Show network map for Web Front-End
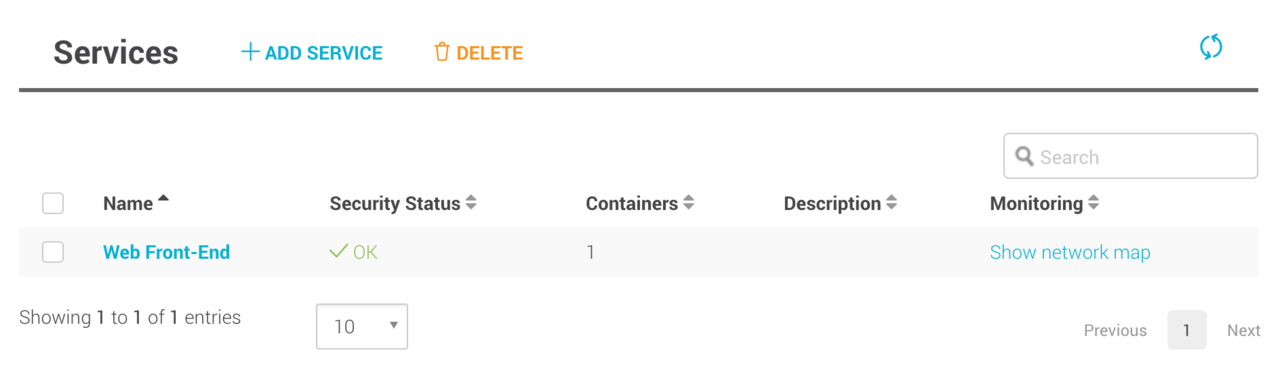1280x378 pixels. click(x=1070, y=252)
